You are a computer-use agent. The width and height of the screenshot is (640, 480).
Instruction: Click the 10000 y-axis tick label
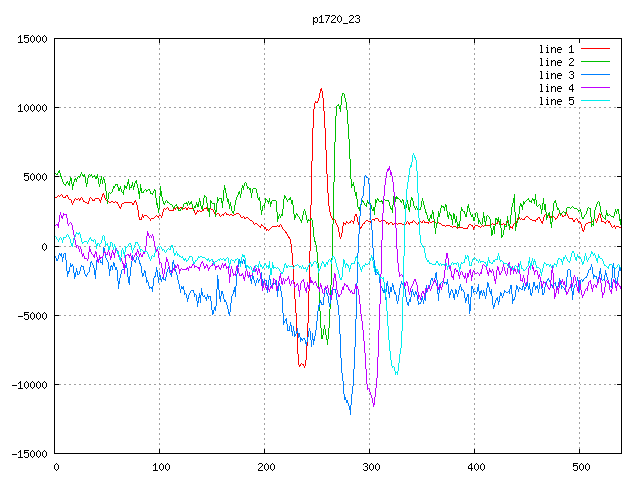click(31, 108)
